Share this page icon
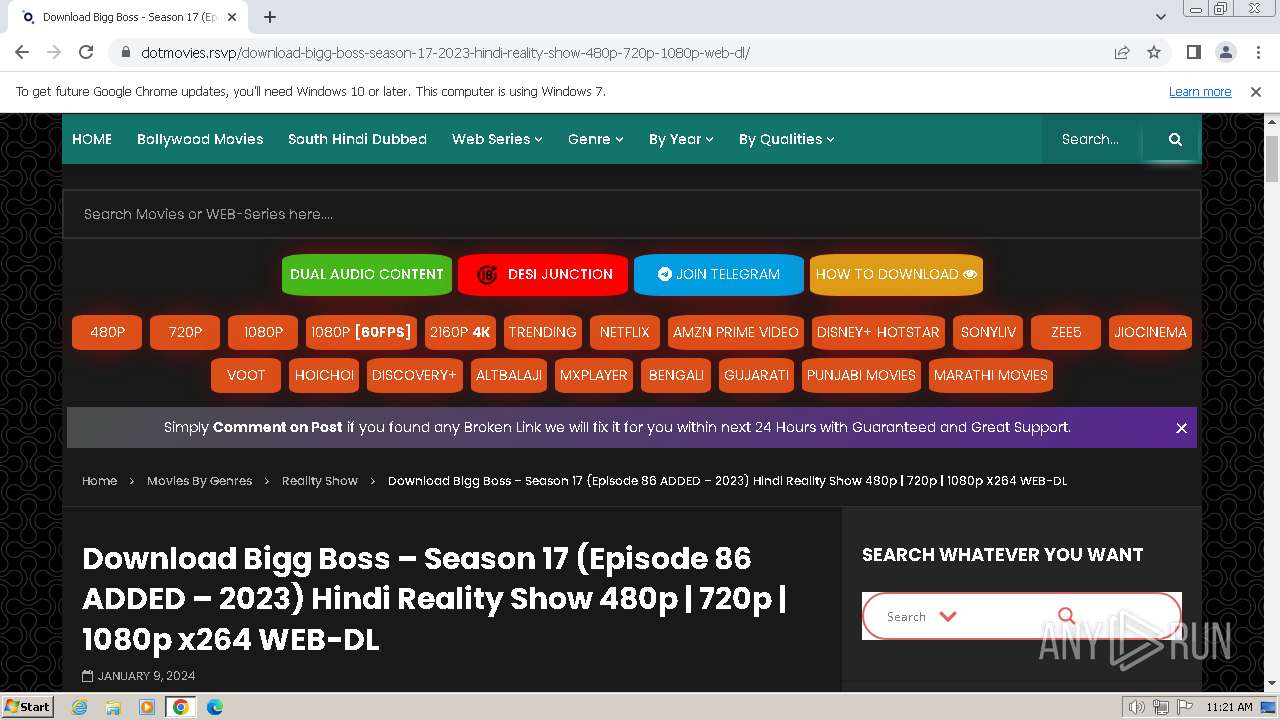Viewport: 1280px width, 720px height. 1122,53
